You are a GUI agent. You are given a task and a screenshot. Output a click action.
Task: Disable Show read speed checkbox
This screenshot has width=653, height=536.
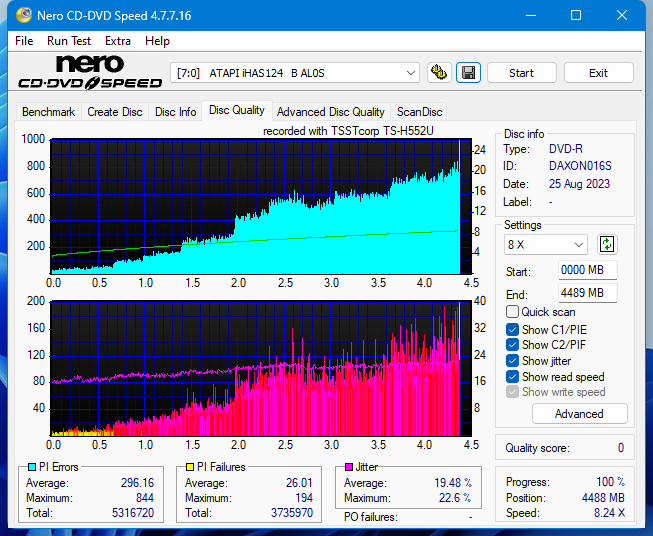click(x=512, y=376)
